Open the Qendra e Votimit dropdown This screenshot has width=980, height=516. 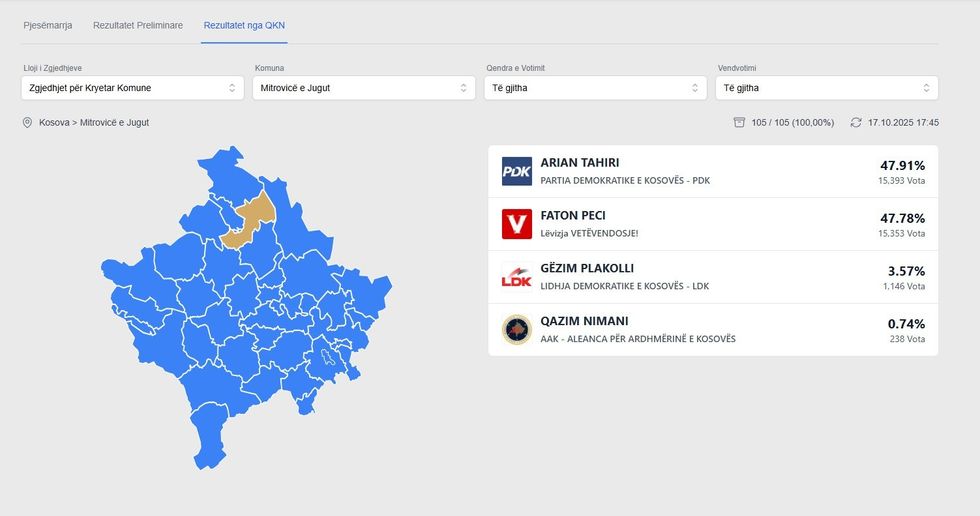(x=595, y=88)
